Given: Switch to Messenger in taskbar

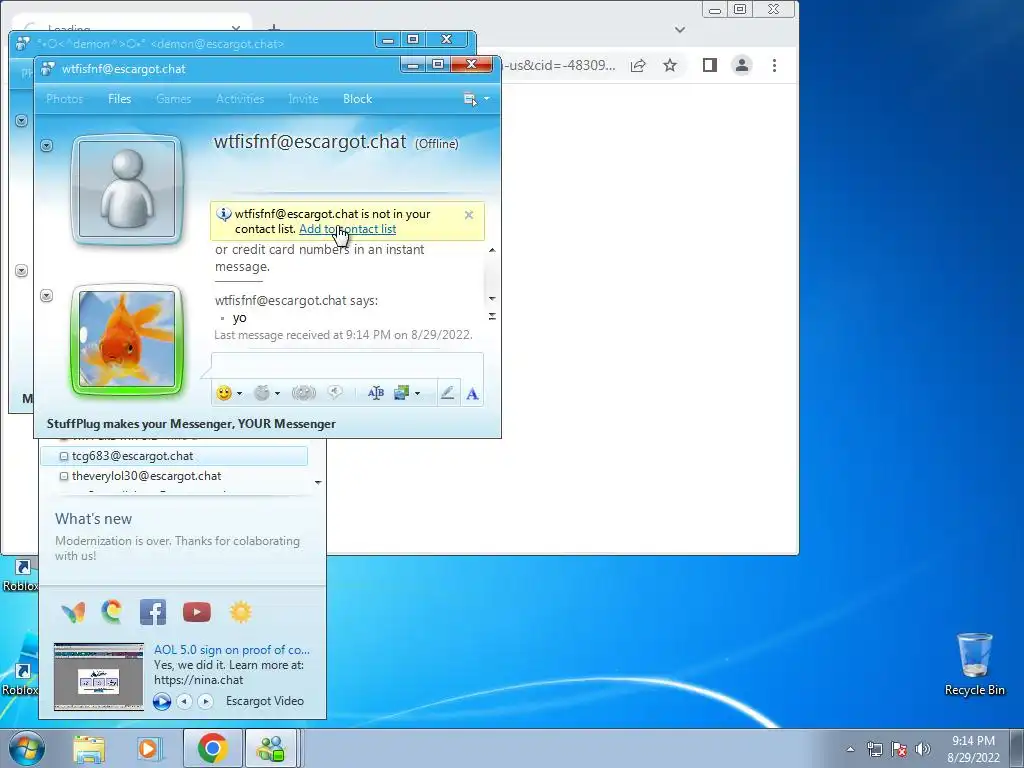Looking at the screenshot, I should [x=272, y=748].
